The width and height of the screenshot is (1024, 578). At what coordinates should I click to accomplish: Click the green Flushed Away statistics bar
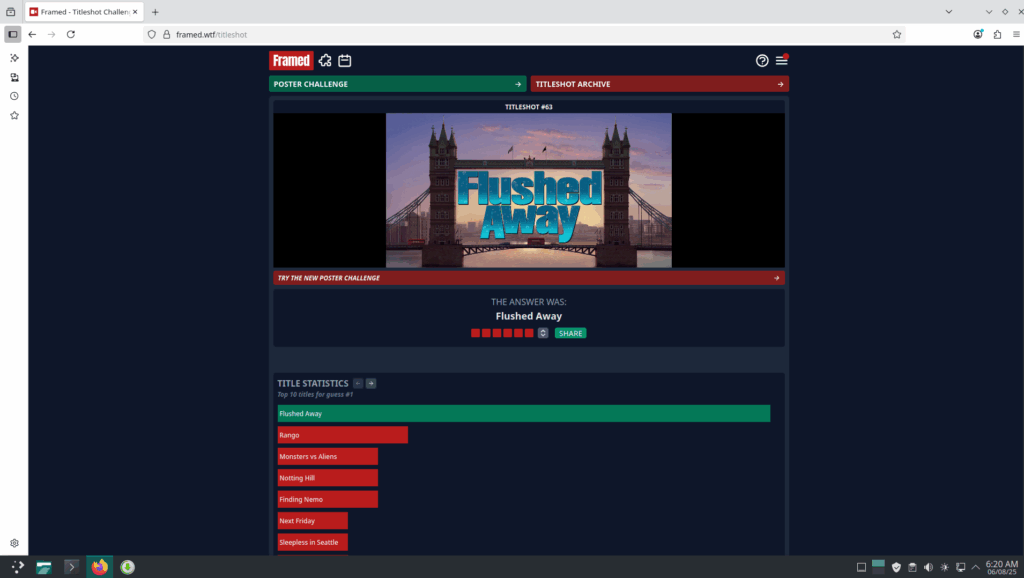coord(523,413)
